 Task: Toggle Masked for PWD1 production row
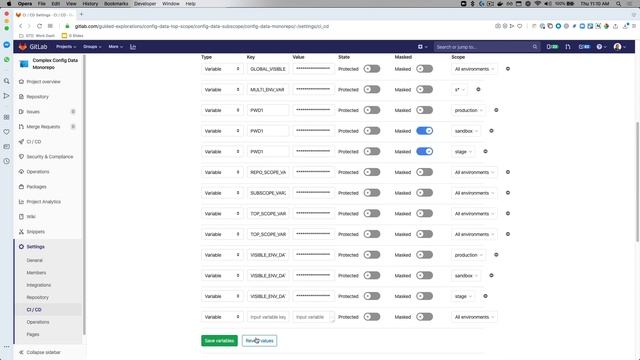[424, 110]
